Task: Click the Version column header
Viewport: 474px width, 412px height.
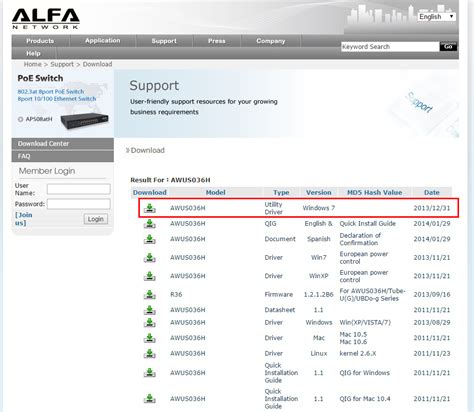Action: (x=319, y=192)
